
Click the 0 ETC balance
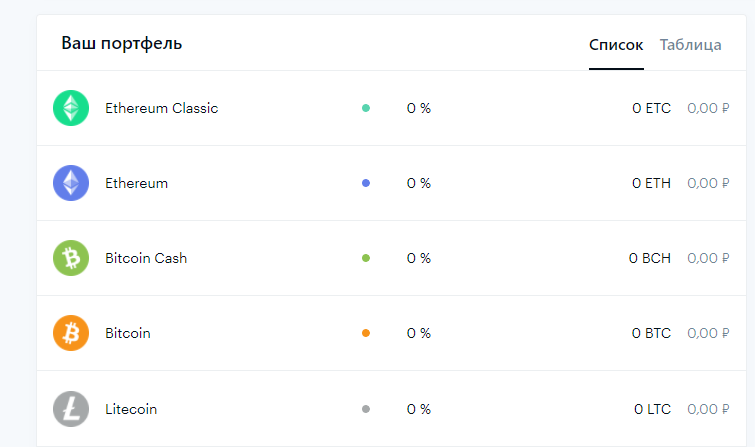(651, 108)
